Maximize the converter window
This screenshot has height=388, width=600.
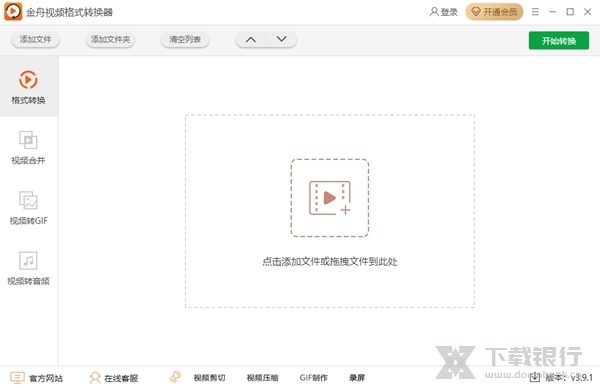(x=570, y=12)
